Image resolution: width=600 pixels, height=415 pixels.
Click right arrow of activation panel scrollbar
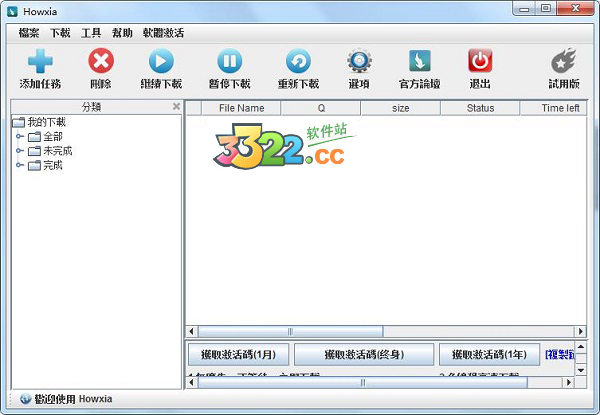(569, 382)
